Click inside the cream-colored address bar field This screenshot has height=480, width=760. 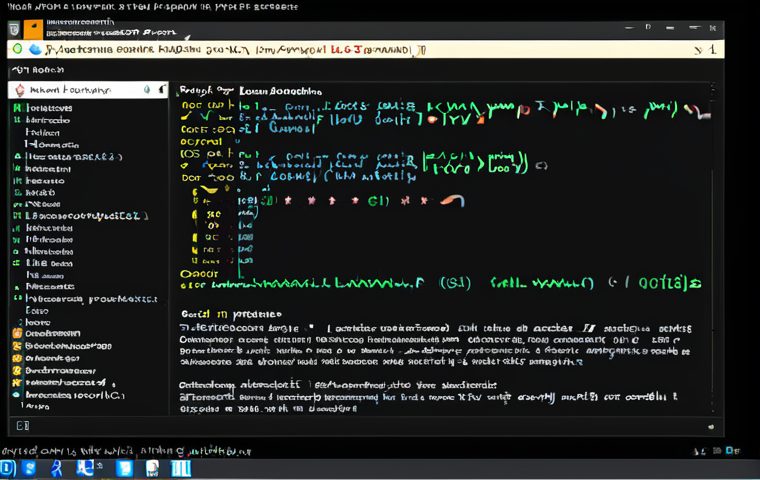(x=366, y=49)
